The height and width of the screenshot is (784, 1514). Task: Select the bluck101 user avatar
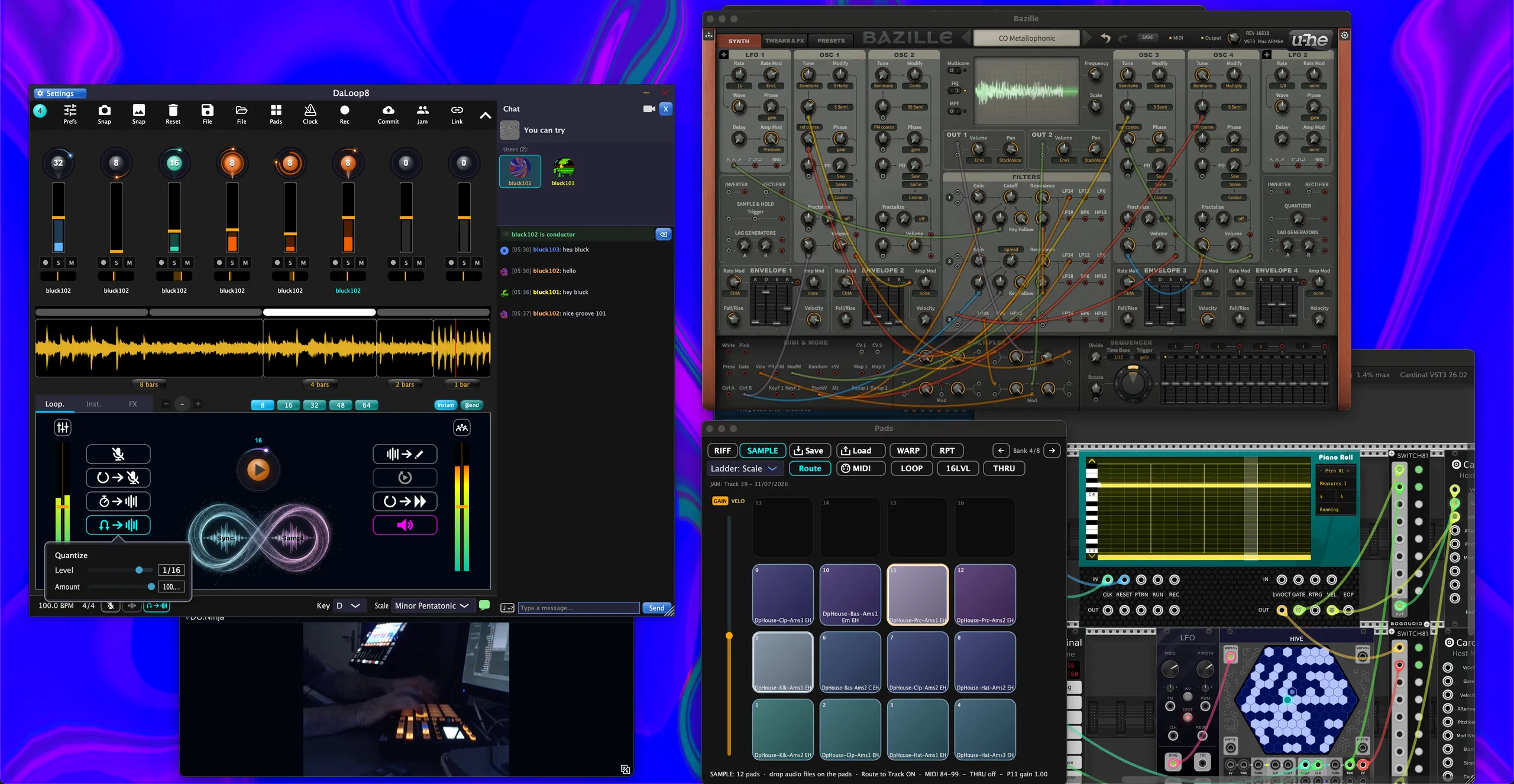pos(563,171)
